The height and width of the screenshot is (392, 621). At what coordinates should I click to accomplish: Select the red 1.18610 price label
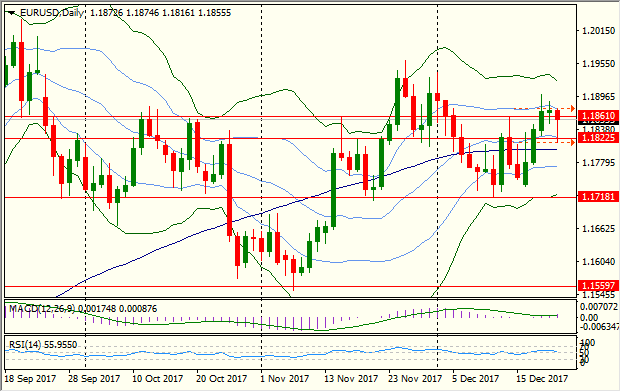[598, 116]
